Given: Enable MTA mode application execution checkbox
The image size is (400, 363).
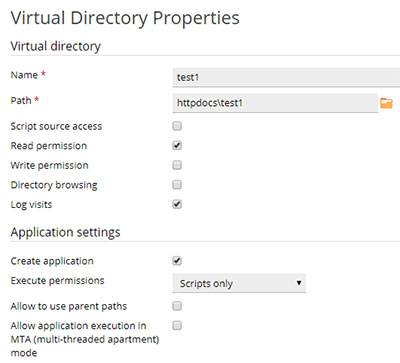Looking at the screenshot, I should [x=177, y=326].
